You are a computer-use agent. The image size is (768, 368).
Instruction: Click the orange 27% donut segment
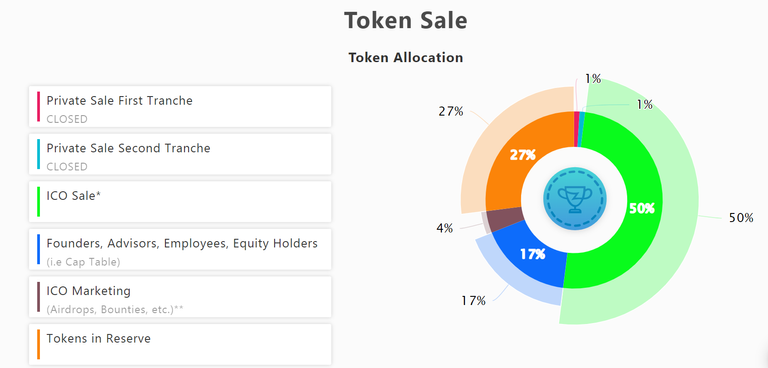(x=514, y=162)
